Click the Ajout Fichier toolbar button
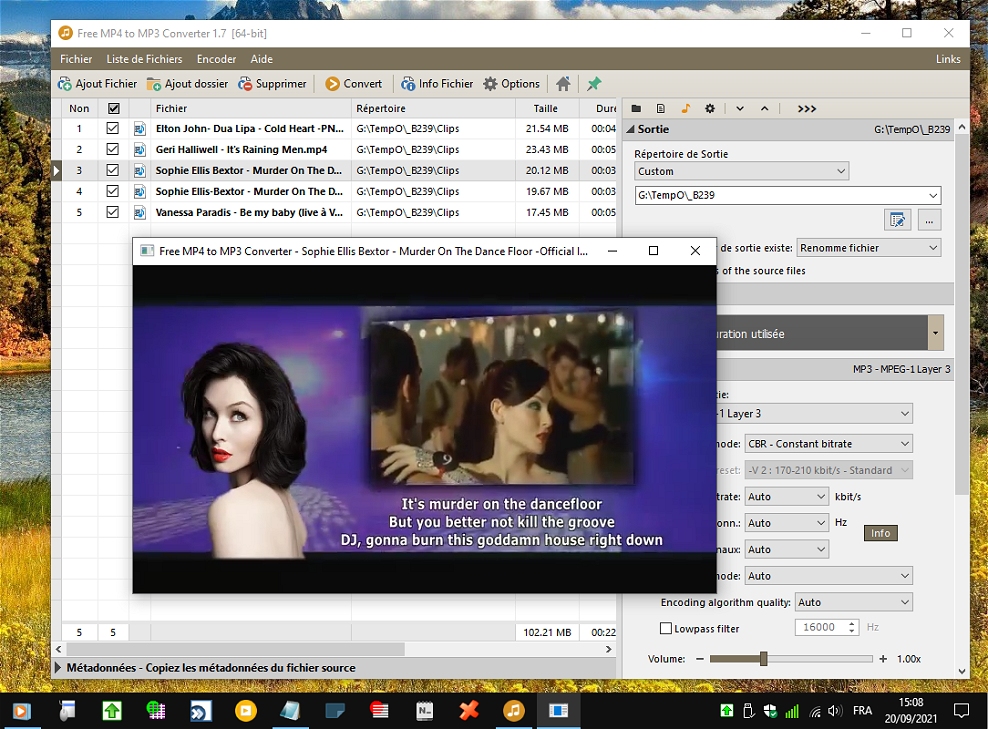This screenshot has height=729, width=988. coord(97,84)
